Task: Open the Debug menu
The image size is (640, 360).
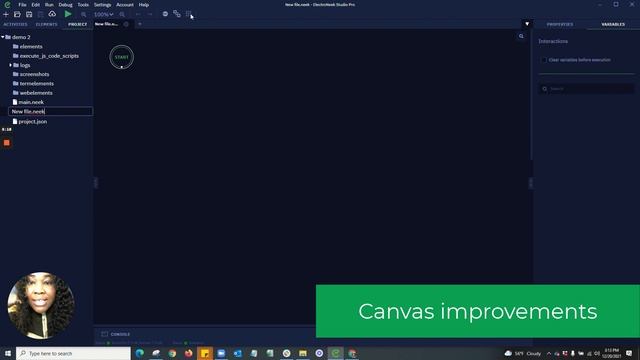Action: point(65,5)
